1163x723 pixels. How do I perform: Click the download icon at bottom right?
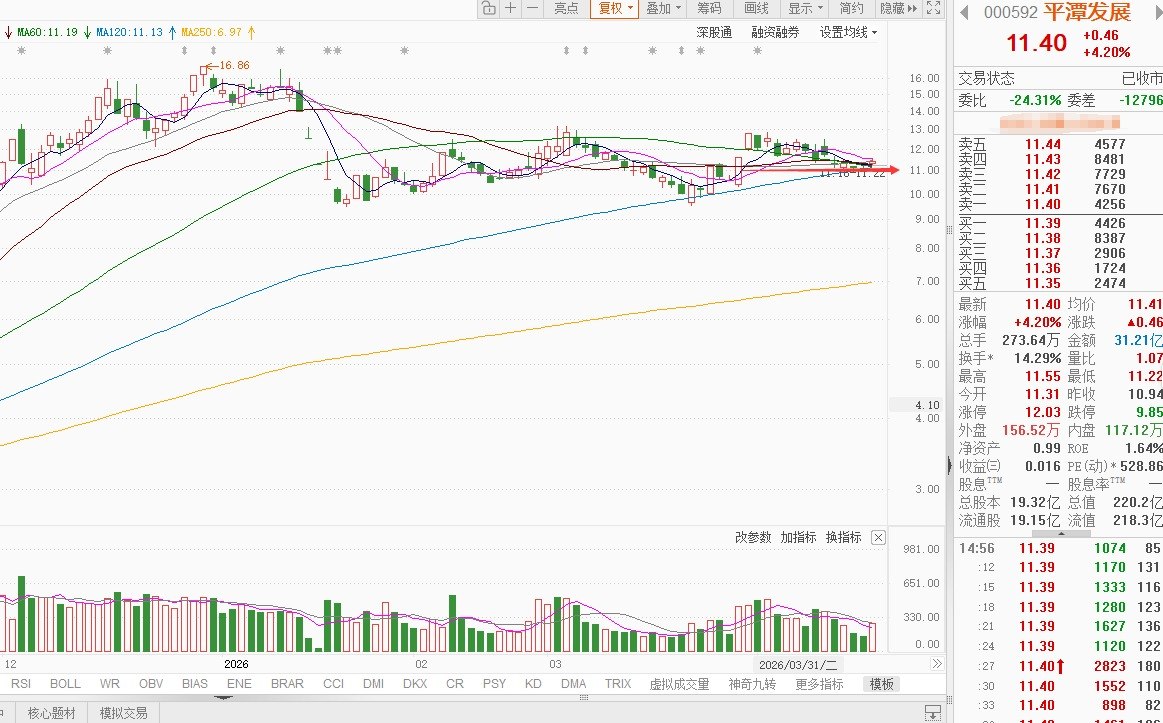932,713
